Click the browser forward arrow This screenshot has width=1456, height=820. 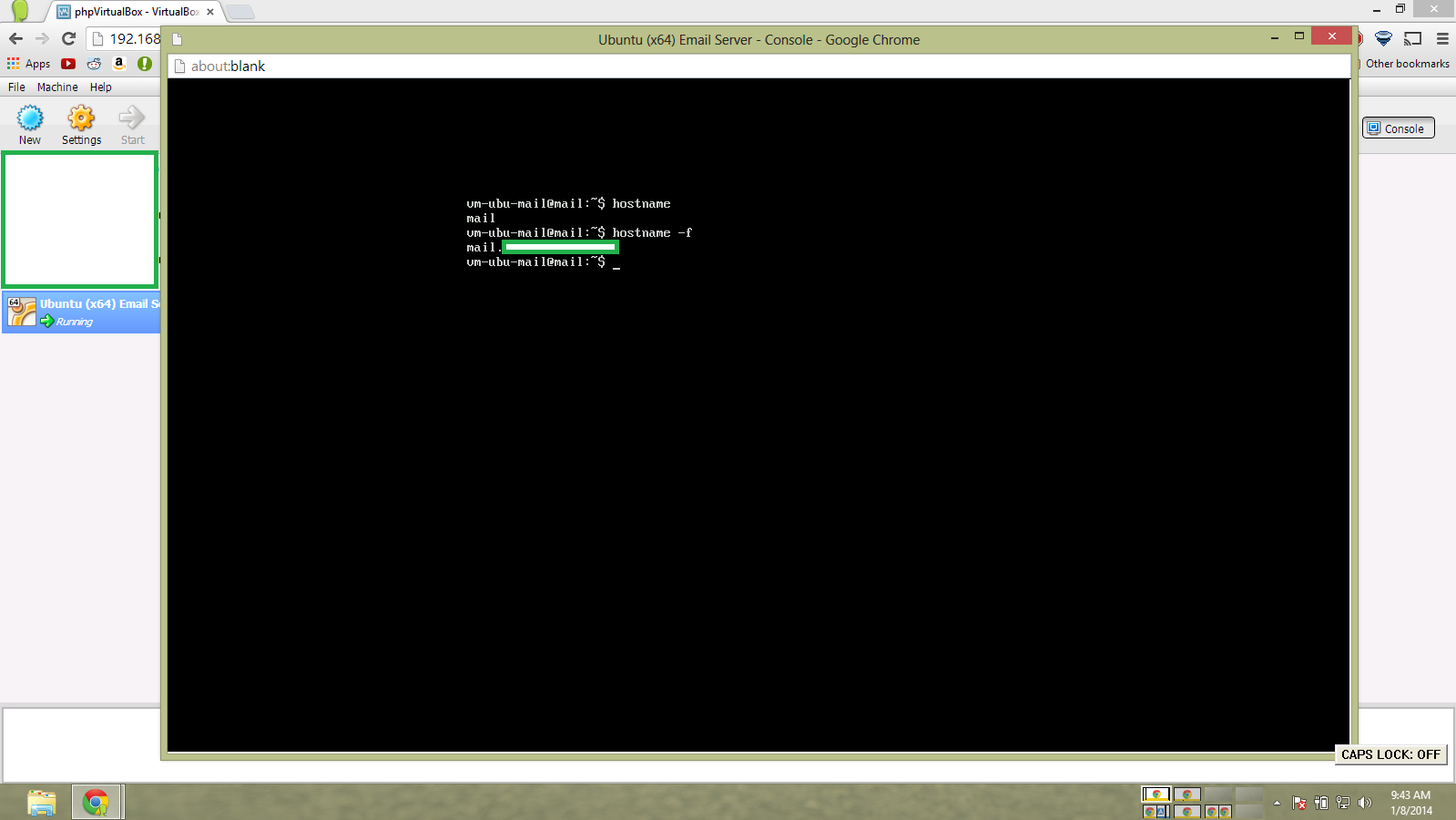(x=42, y=38)
